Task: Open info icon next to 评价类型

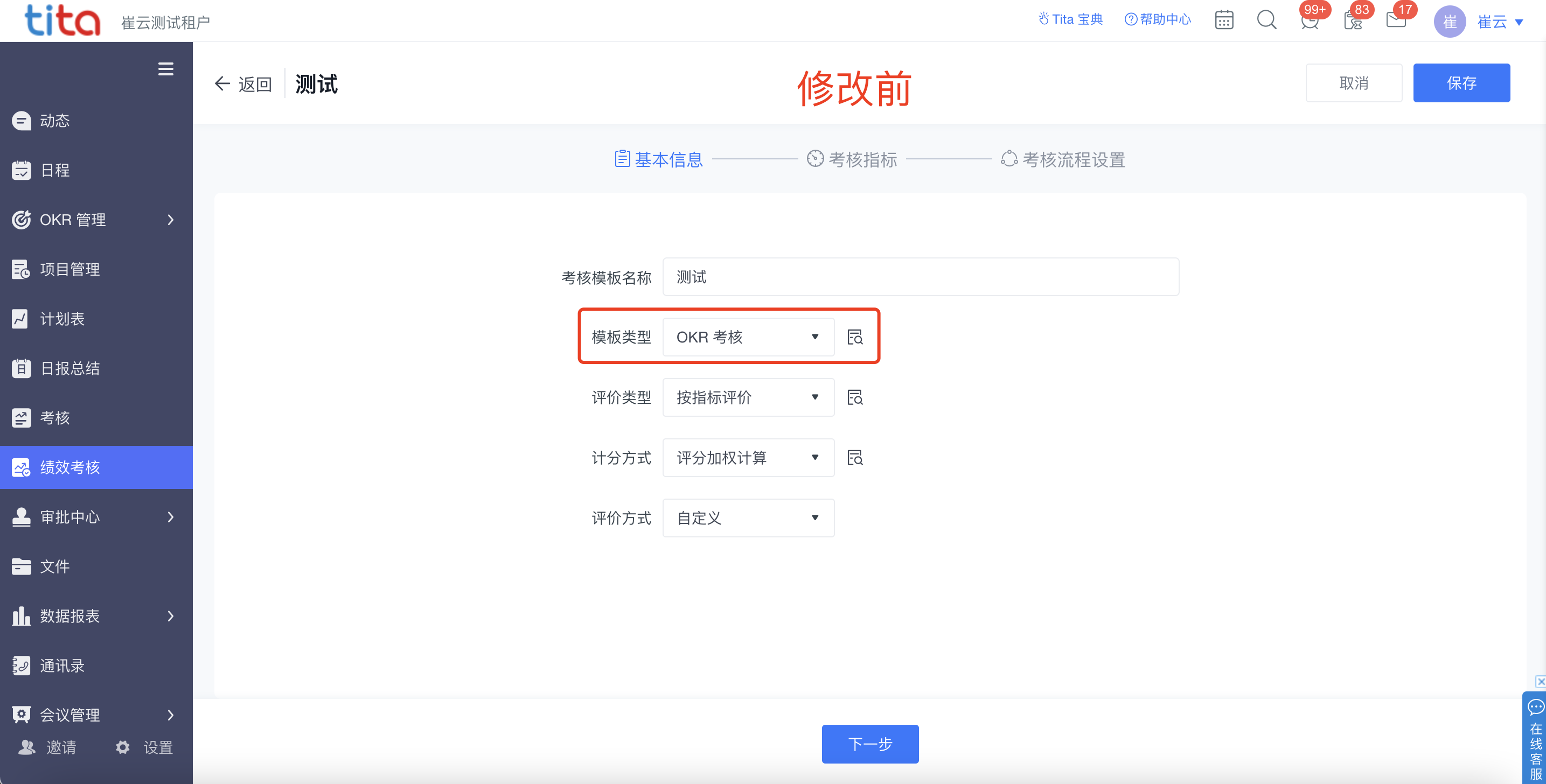Action: point(855,397)
